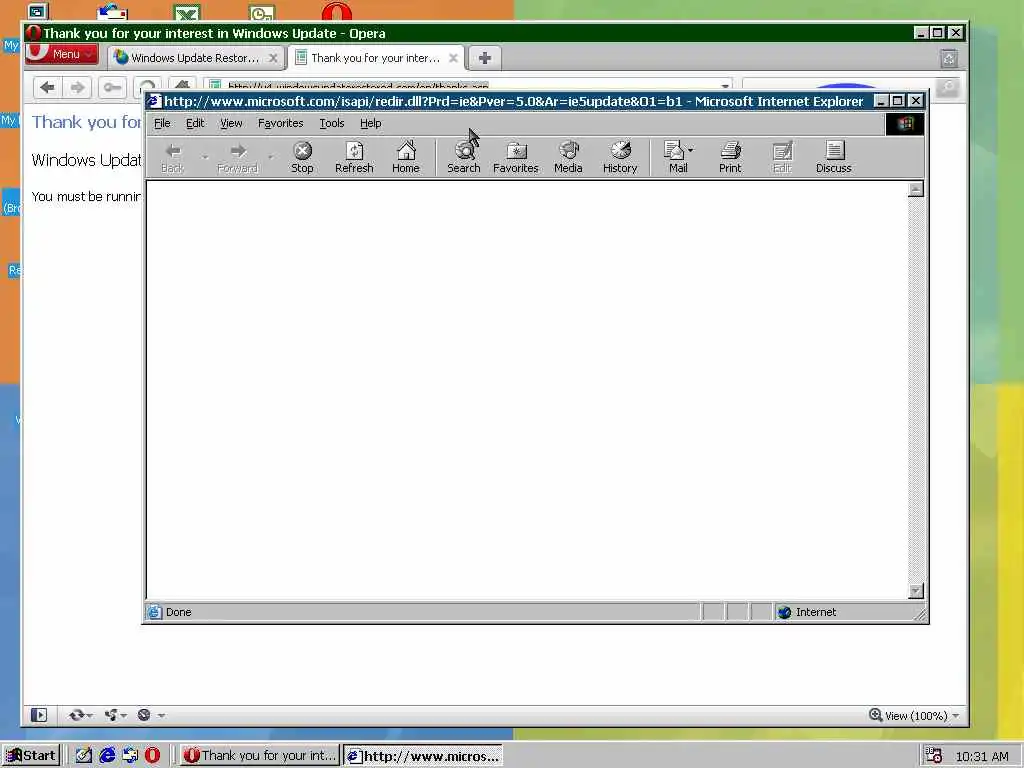Launch Internet Explorer from quick launch
The height and width of the screenshot is (768, 1024).
[107, 756]
